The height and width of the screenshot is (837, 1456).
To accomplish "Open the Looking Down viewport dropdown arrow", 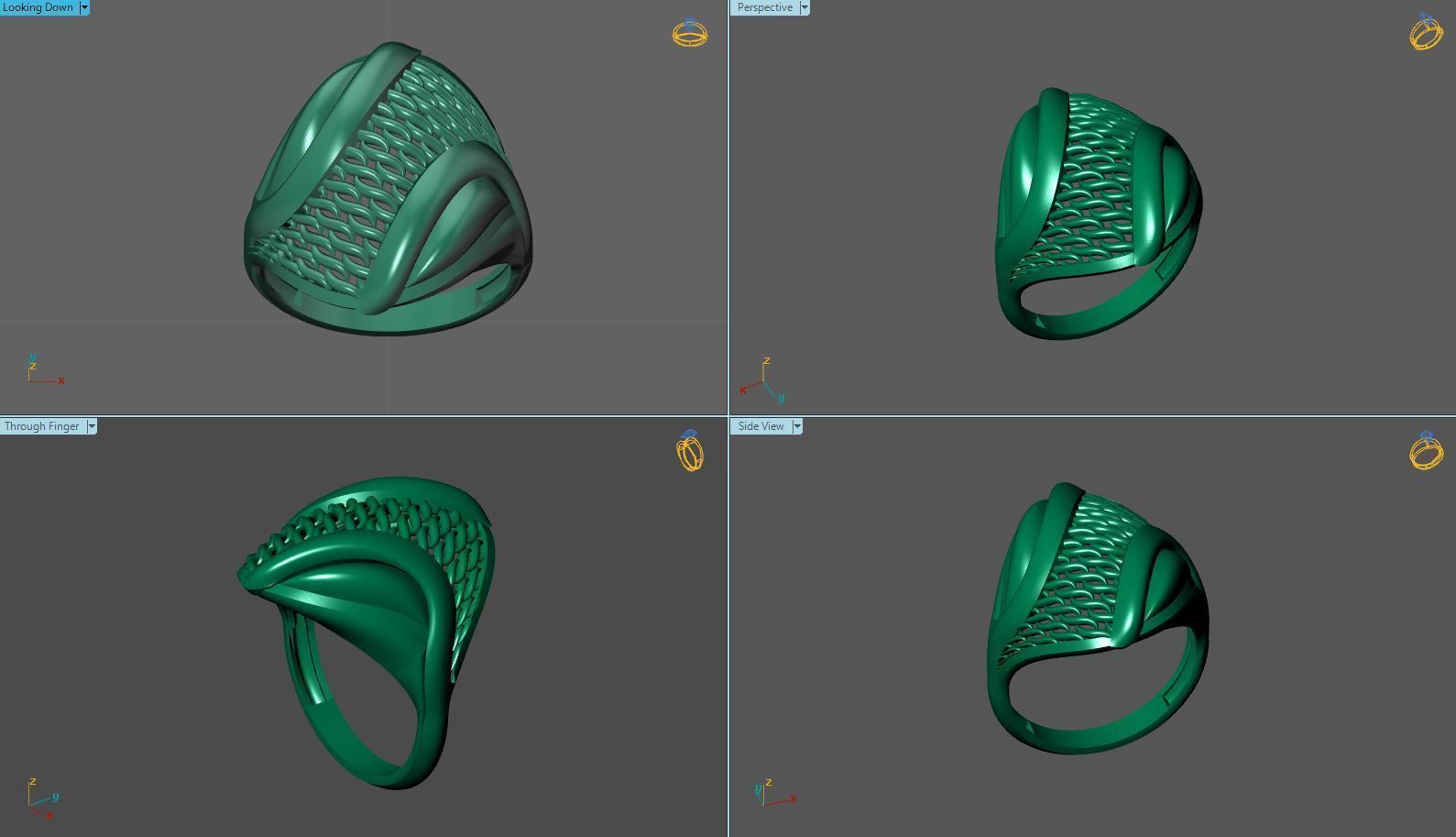I will pyautogui.click(x=84, y=7).
